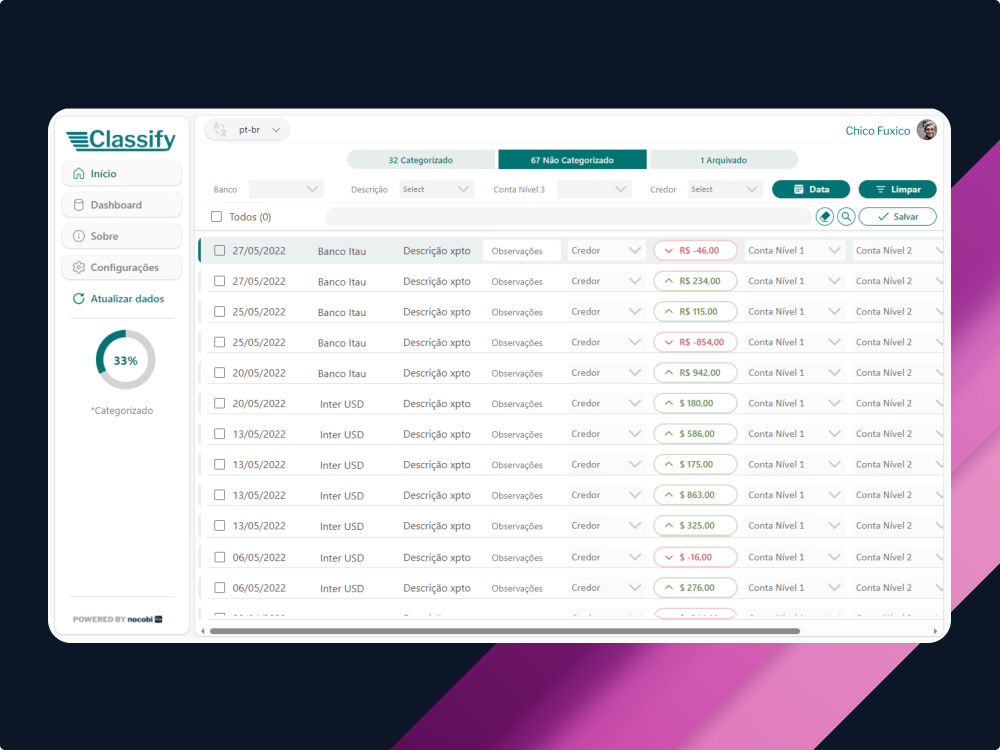1000x750 pixels.
Task: Open the Sobre sidebar item
Action: (122, 236)
